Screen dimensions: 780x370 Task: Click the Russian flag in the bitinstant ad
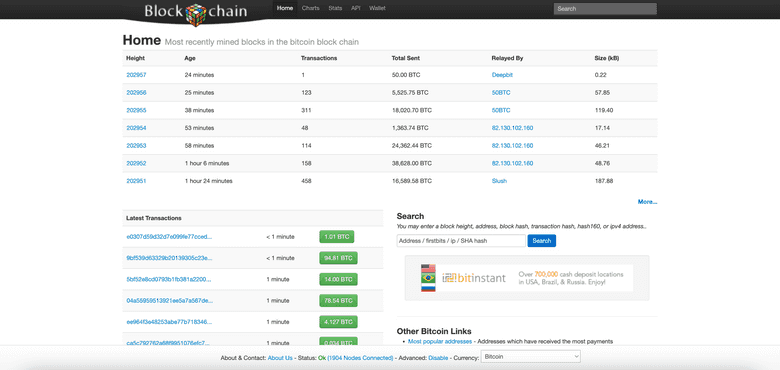coord(428,287)
